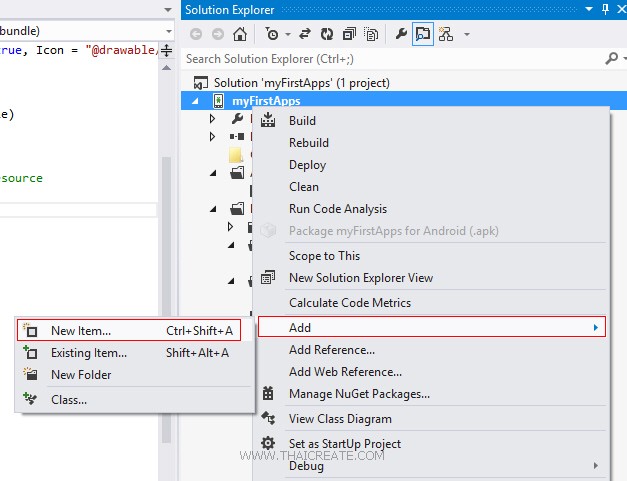Choose Deploy from the context menu

point(307,165)
